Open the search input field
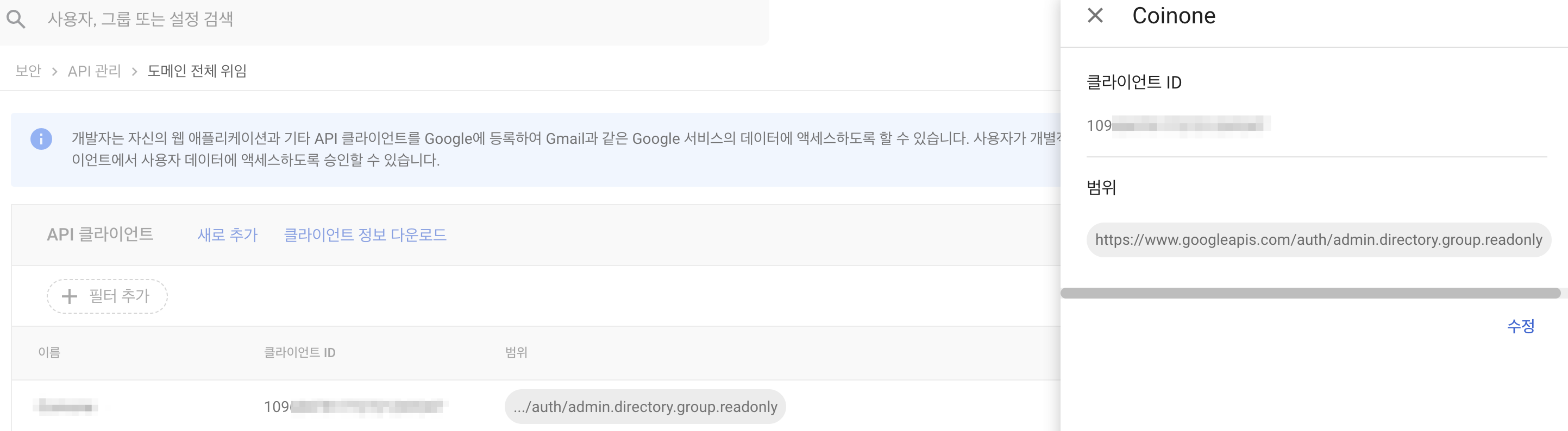The image size is (1568, 431). point(243,19)
